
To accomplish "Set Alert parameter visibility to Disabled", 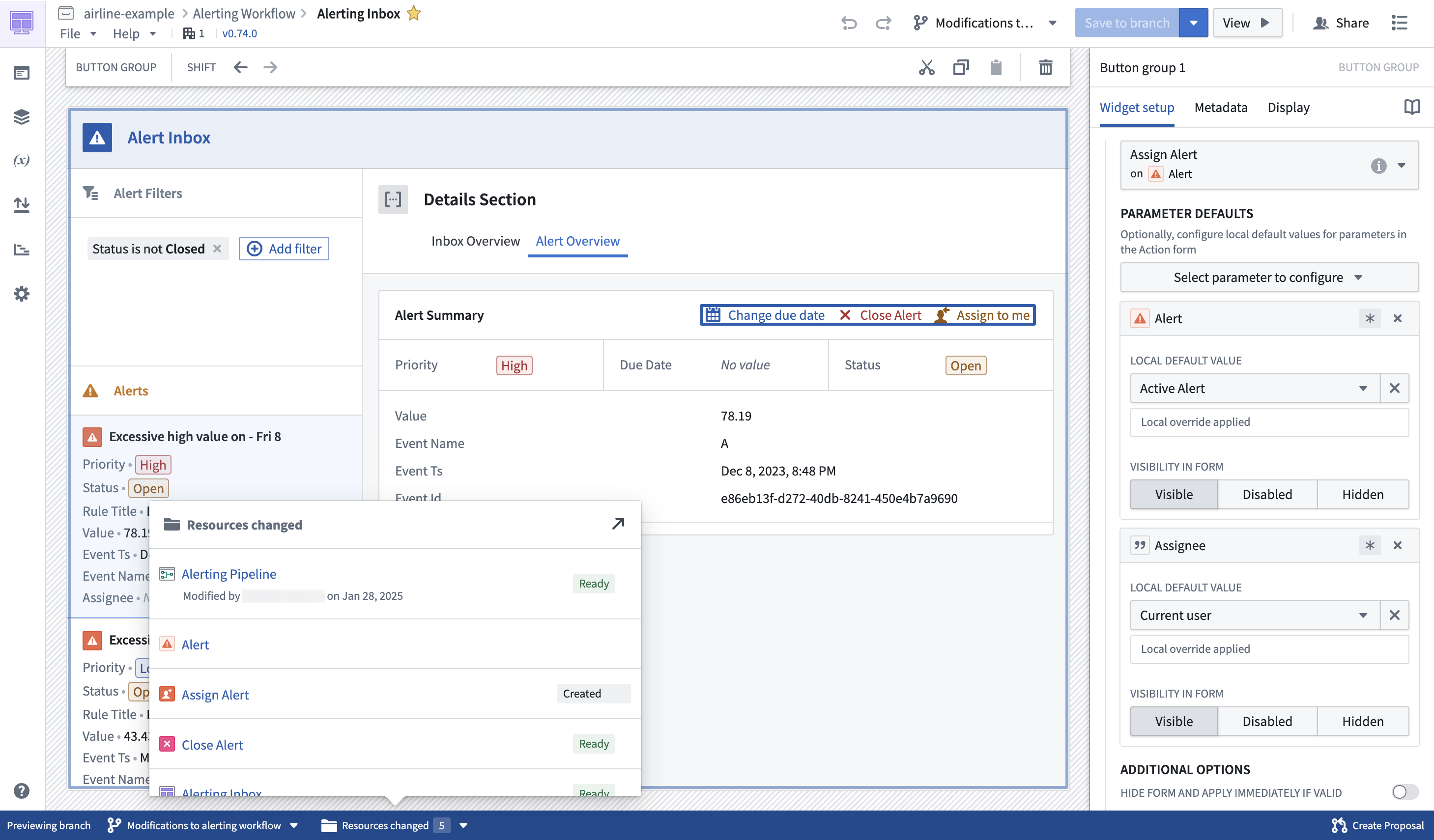I will pyautogui.click(x=1267, y=494).
